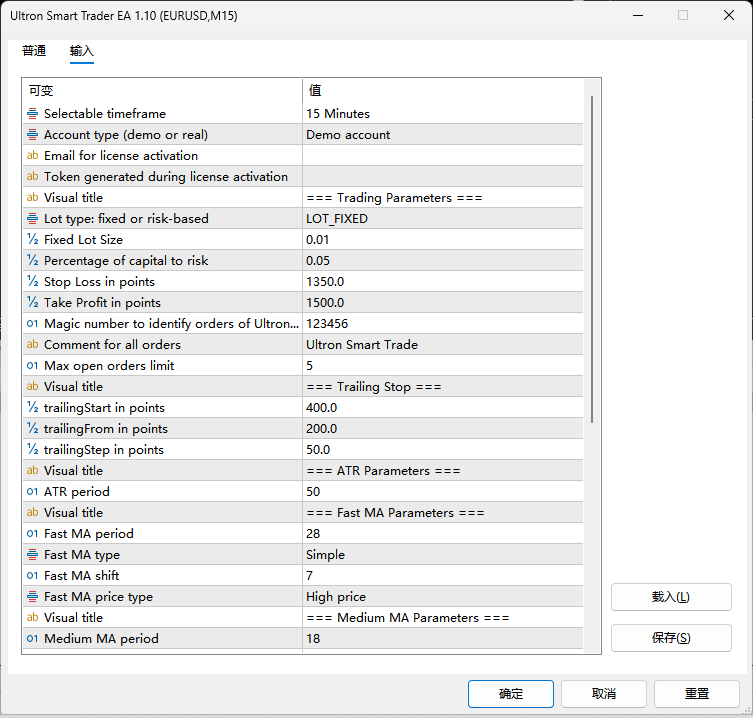Select the '=== Medium MA Parameters ===' value
The height and width of the screenshot is (718, 753).
pyautogui.click(x=443, y=618)
